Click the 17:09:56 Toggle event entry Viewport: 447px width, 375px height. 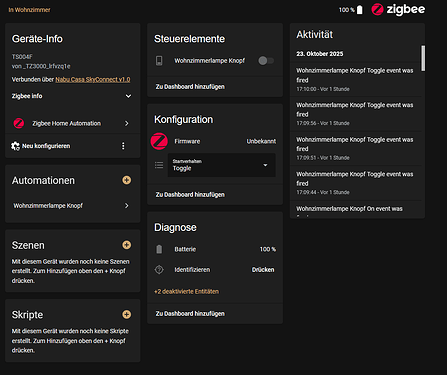355,114
